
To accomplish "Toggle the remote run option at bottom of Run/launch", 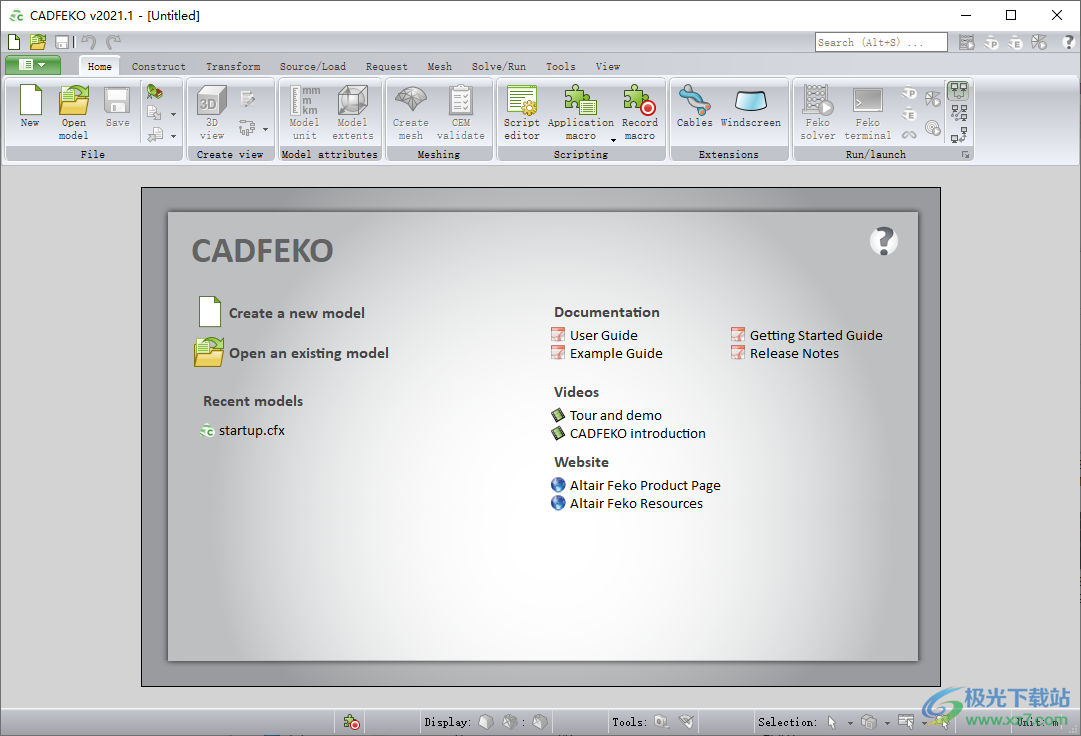I will (x=958, y=134).
